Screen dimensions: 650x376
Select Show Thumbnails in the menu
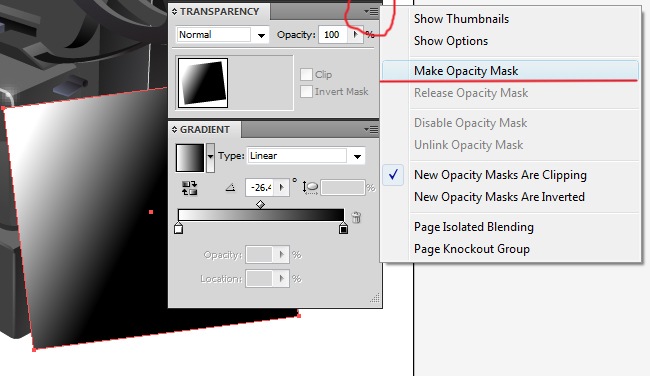pyautogui.click(x=461, y=19)
